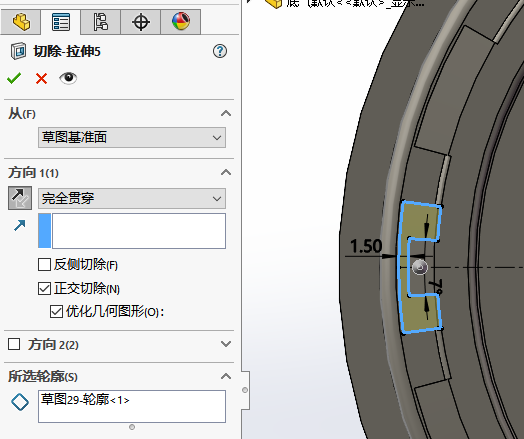Click the contour list resize handle dot
This screenshot has height=439, width=524.
coord(132,427)
